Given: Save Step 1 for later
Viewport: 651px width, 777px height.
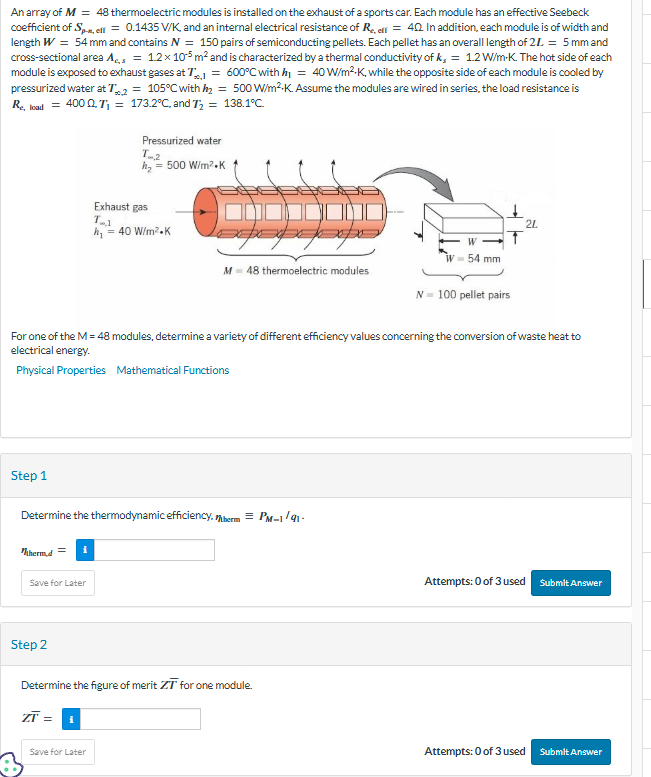Looking at the screenshot, I should point(58,583).
